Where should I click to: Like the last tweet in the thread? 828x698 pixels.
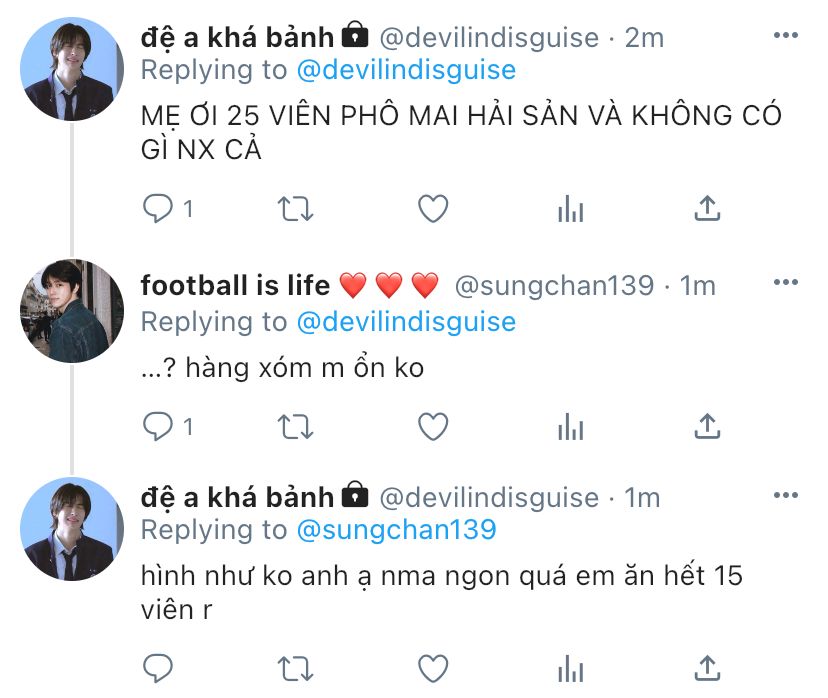433,668
